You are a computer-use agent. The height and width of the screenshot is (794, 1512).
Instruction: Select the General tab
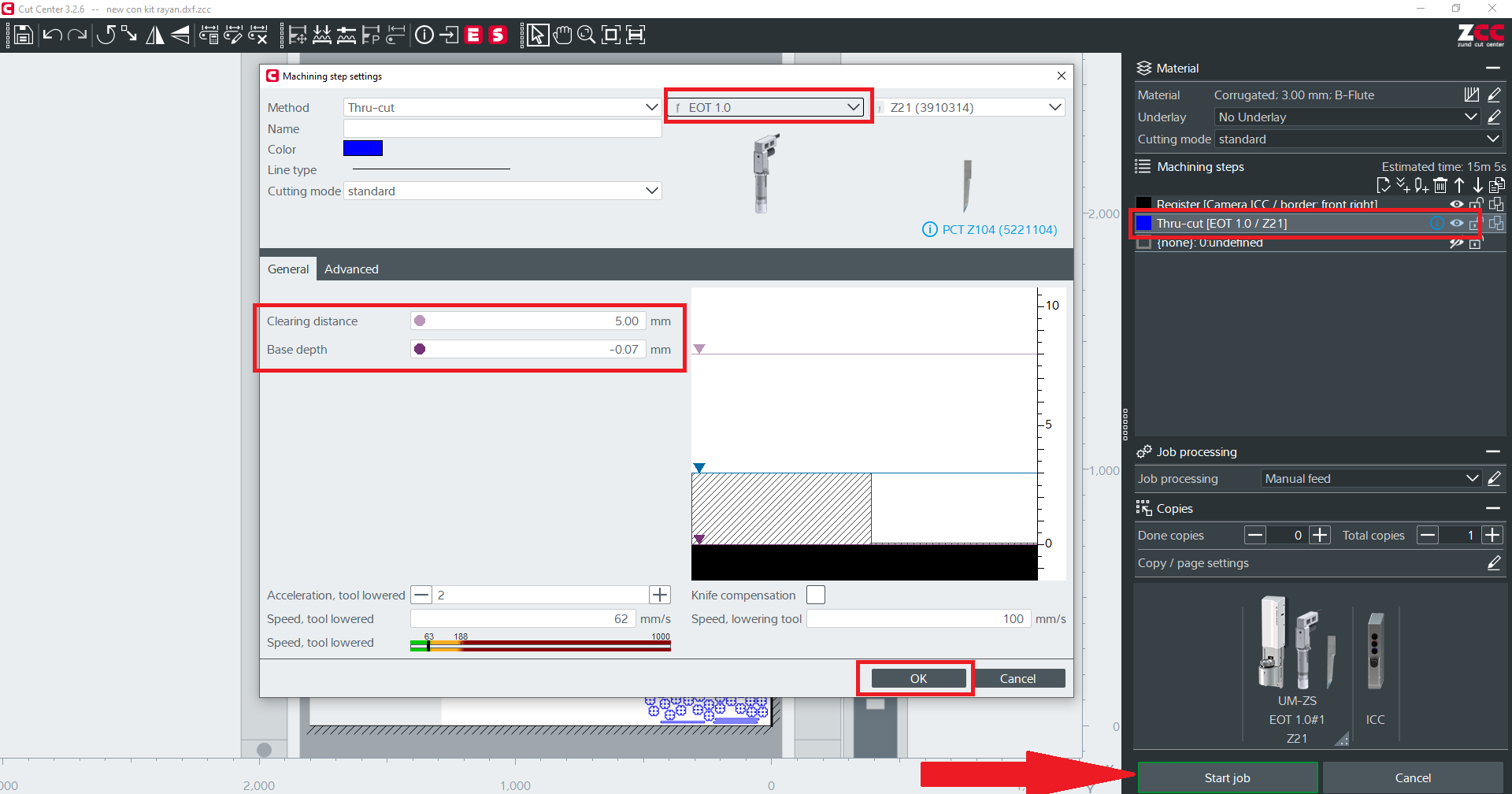pos(288,269)
